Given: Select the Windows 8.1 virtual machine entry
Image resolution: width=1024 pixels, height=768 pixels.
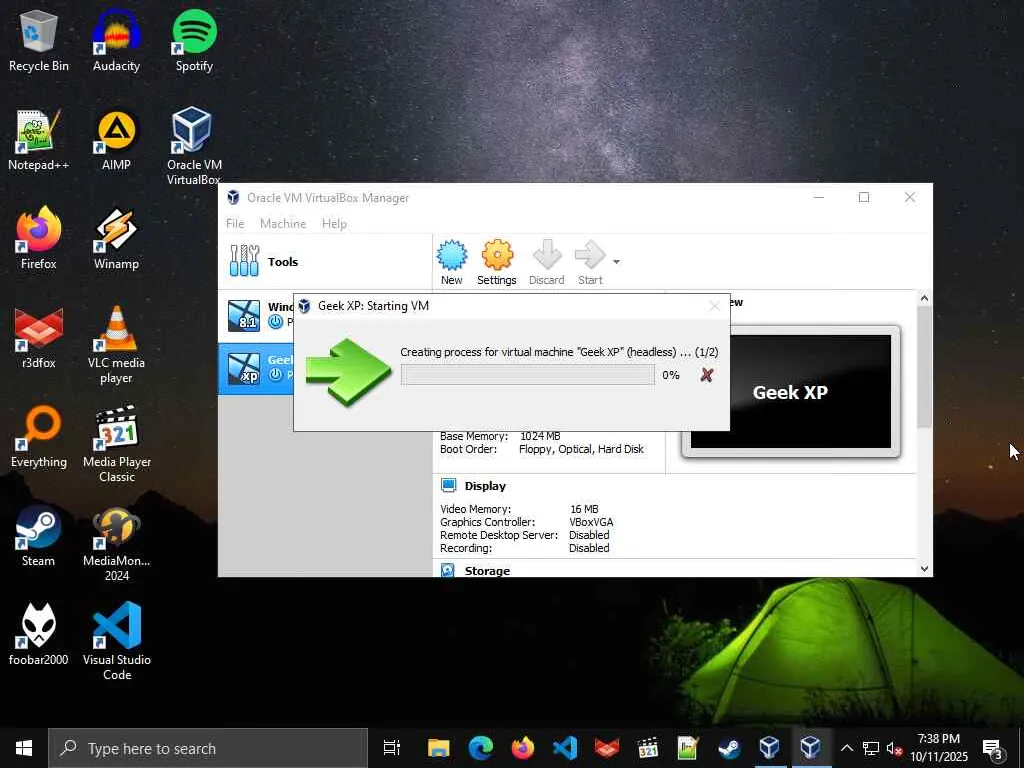Looking at the screenshot, I should (x=256, y=315).
